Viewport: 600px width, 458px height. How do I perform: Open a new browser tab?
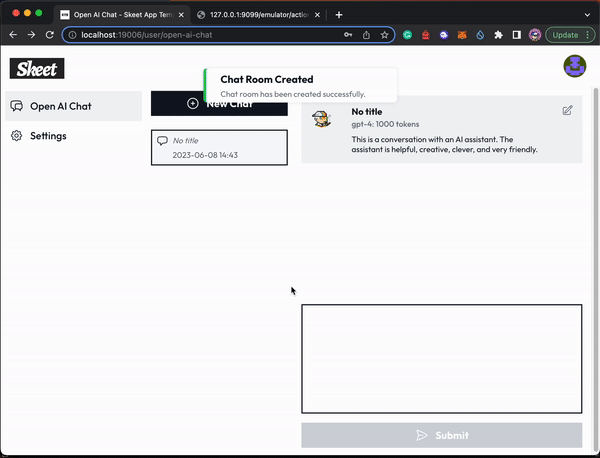click(x=339, y=15)
